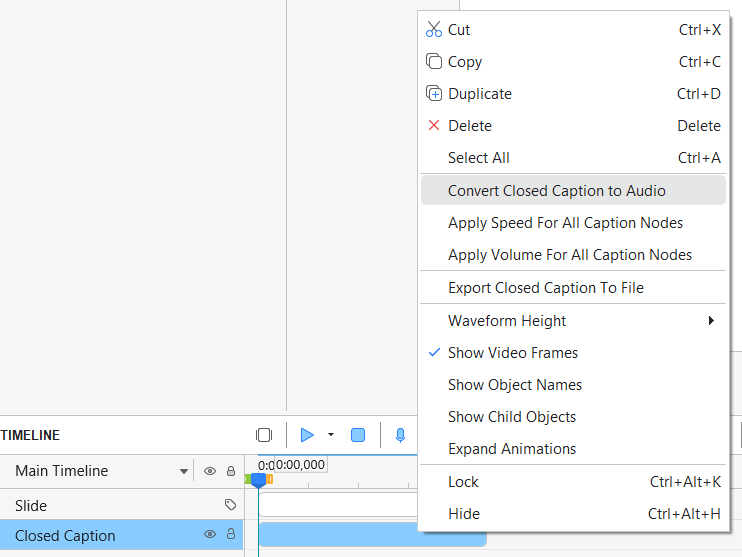Select the Slide timeline row
Viewport: 742px width, 557px height.
tap(122, 505)
